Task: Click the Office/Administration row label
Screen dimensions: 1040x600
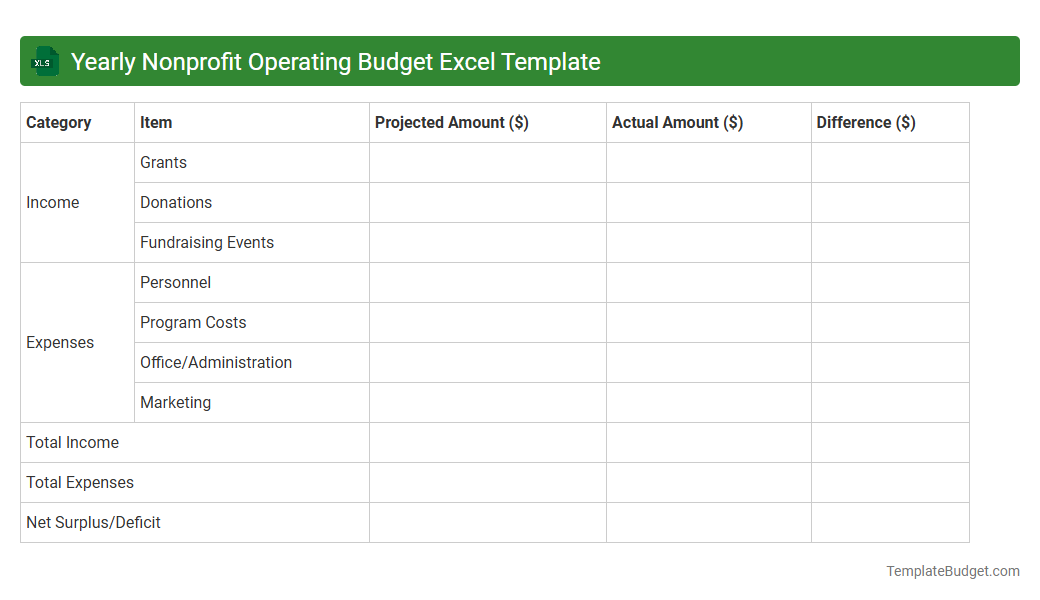Action: [x=216, y=362]
